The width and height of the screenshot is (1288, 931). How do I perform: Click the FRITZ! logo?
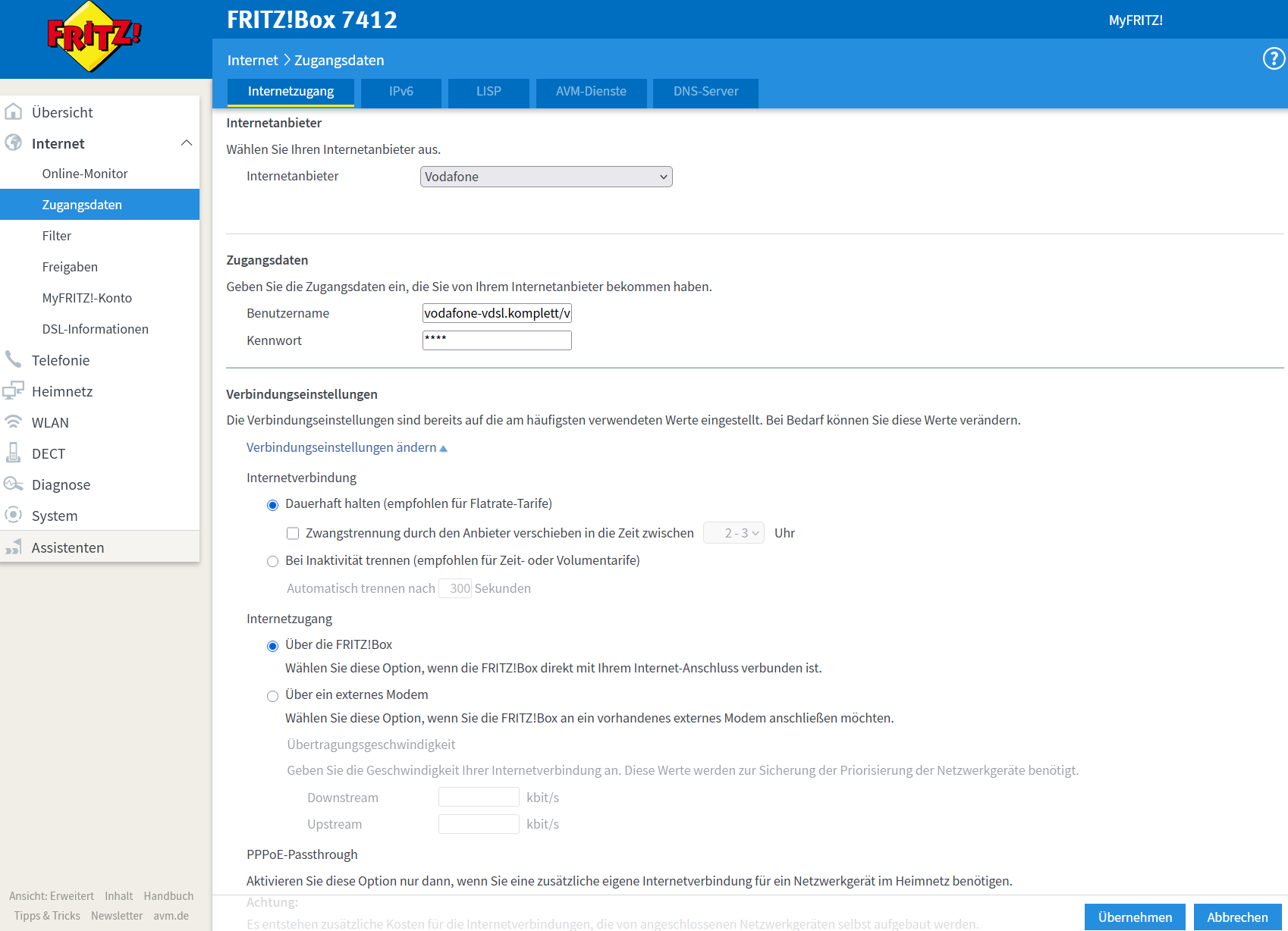pos(94,37)
